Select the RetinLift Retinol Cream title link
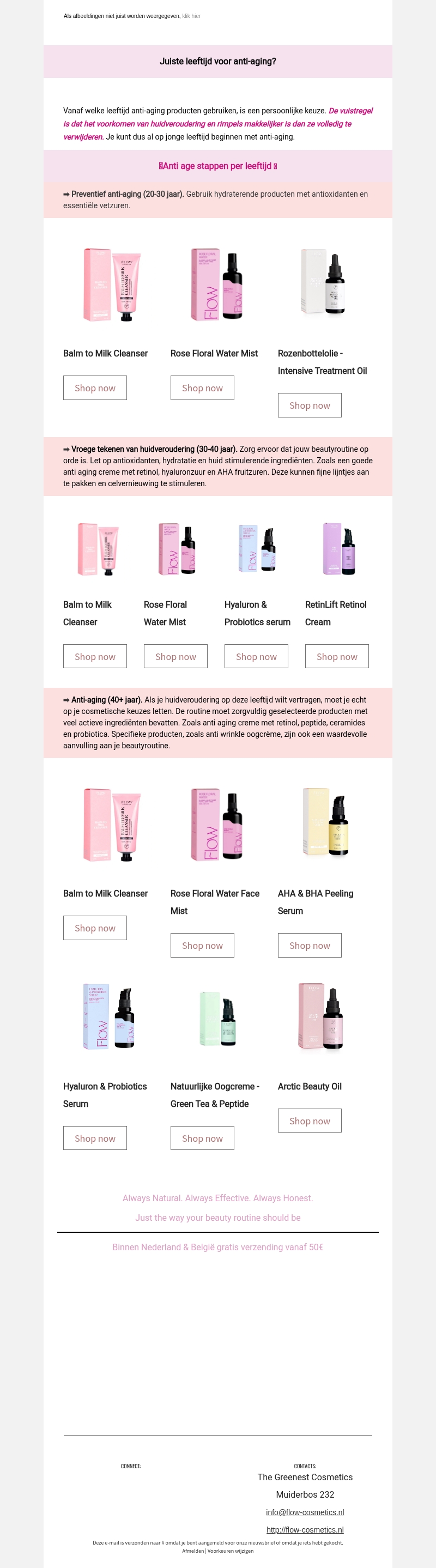 336,613
